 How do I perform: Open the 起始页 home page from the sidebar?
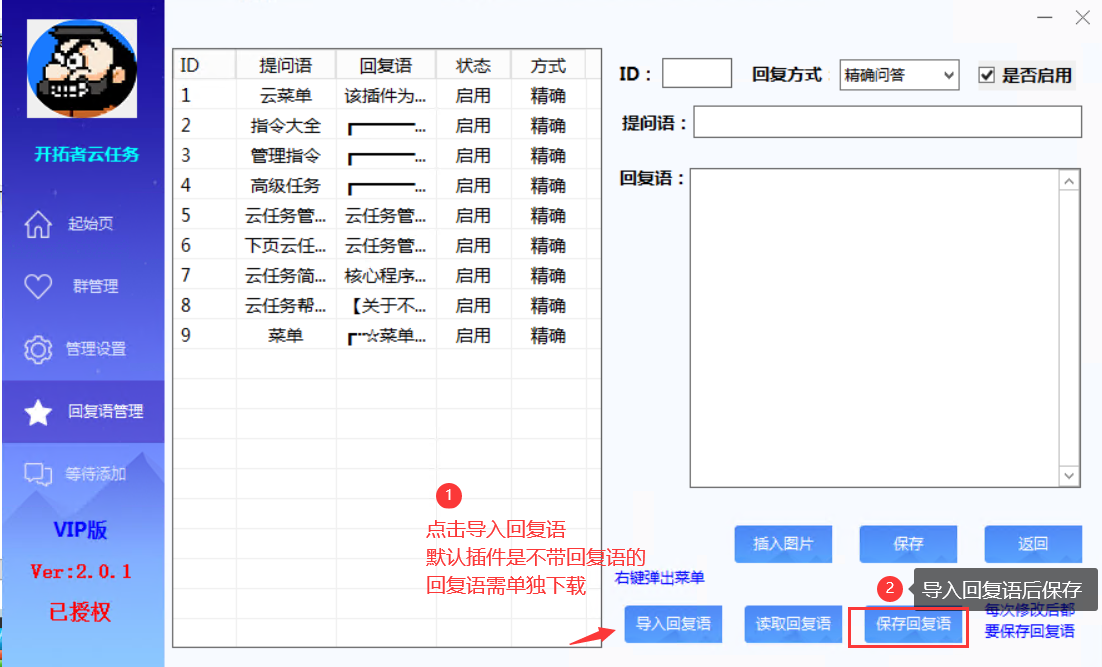click(x=82, y=224)
